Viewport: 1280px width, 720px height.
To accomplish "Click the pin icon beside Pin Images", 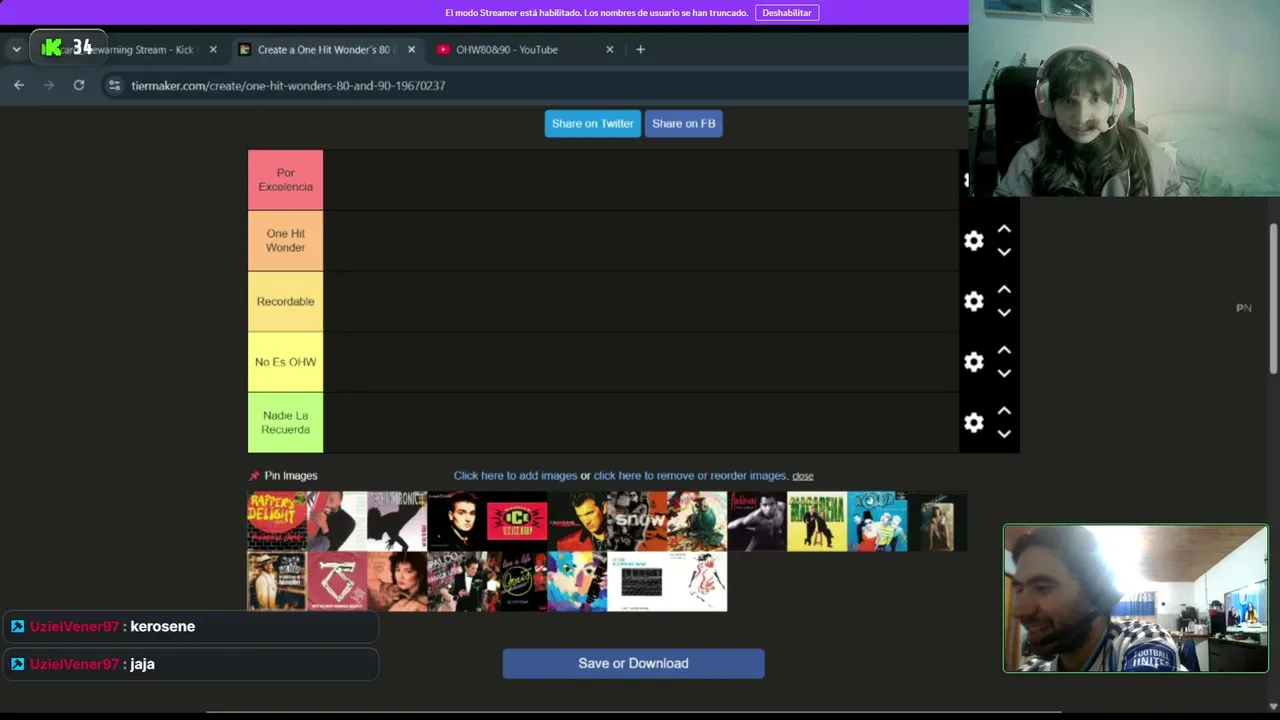I will click(254, 476).
